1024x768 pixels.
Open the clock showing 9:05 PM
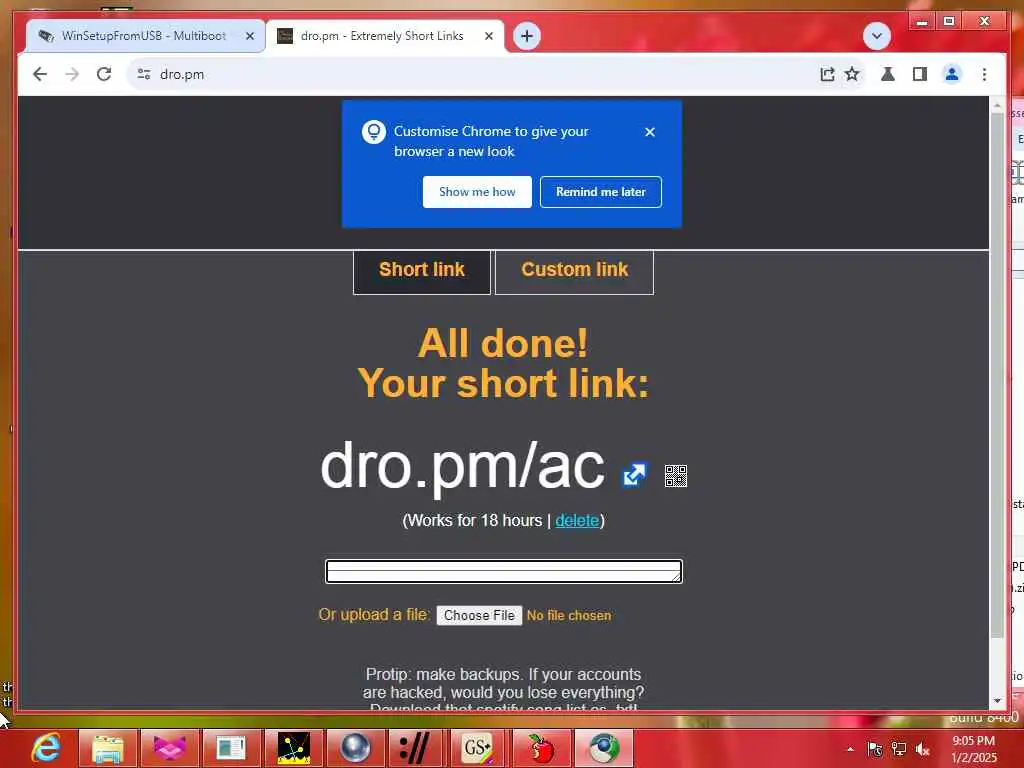tap(974, 749)
